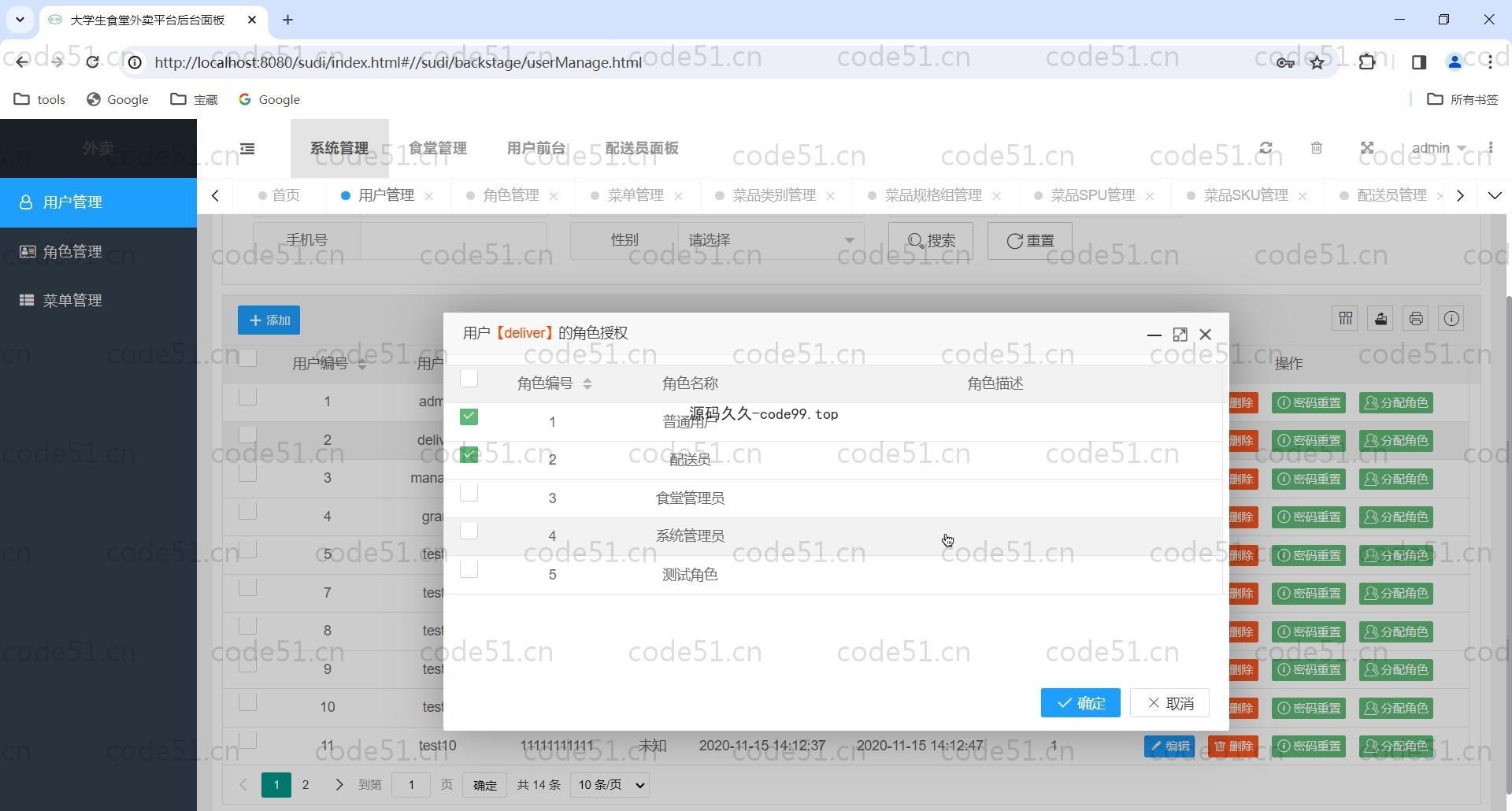Open 菜单管理 in the sidebar
The image size is (1512, 811).
[98, 301]
